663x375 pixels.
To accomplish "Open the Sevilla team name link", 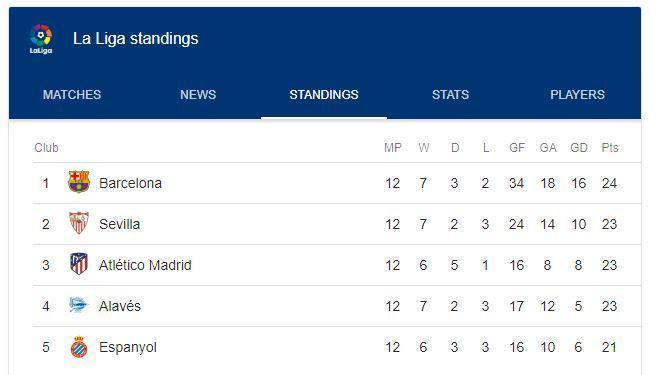I will 119,224.
